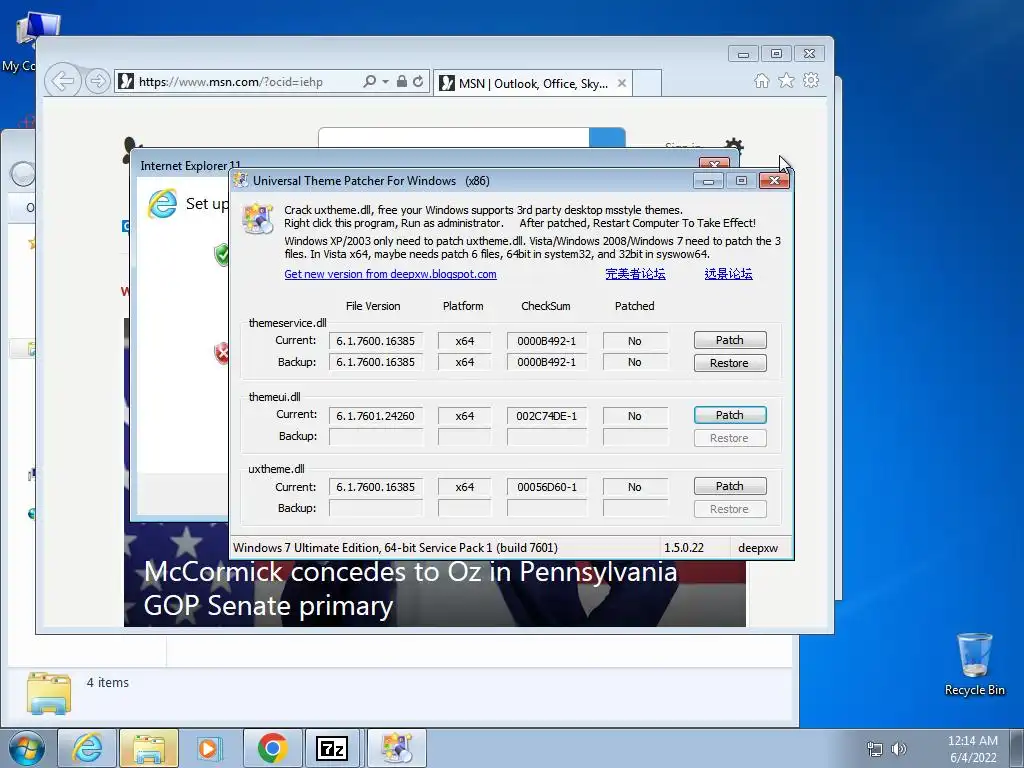Open Internet Explorer from the taskbar
The width and height of the screenshot is (1024, 768).
coord(87,748)
